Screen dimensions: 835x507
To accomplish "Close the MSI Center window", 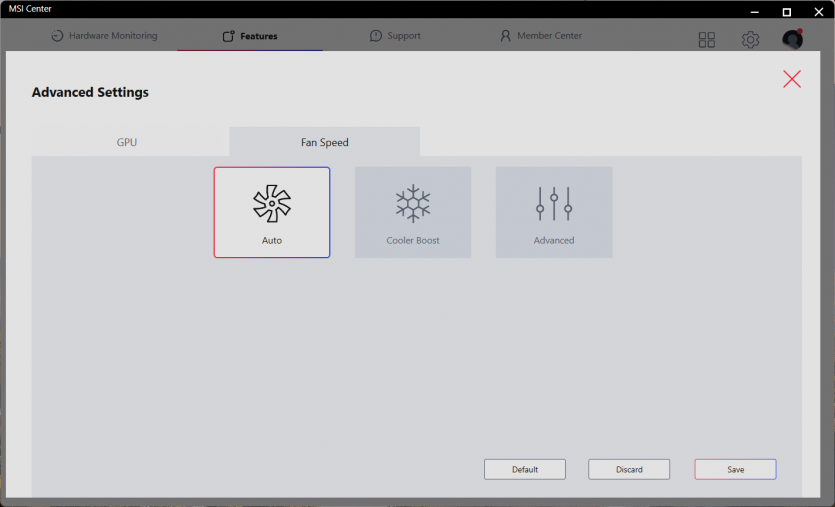I will [x=818, y=11].
